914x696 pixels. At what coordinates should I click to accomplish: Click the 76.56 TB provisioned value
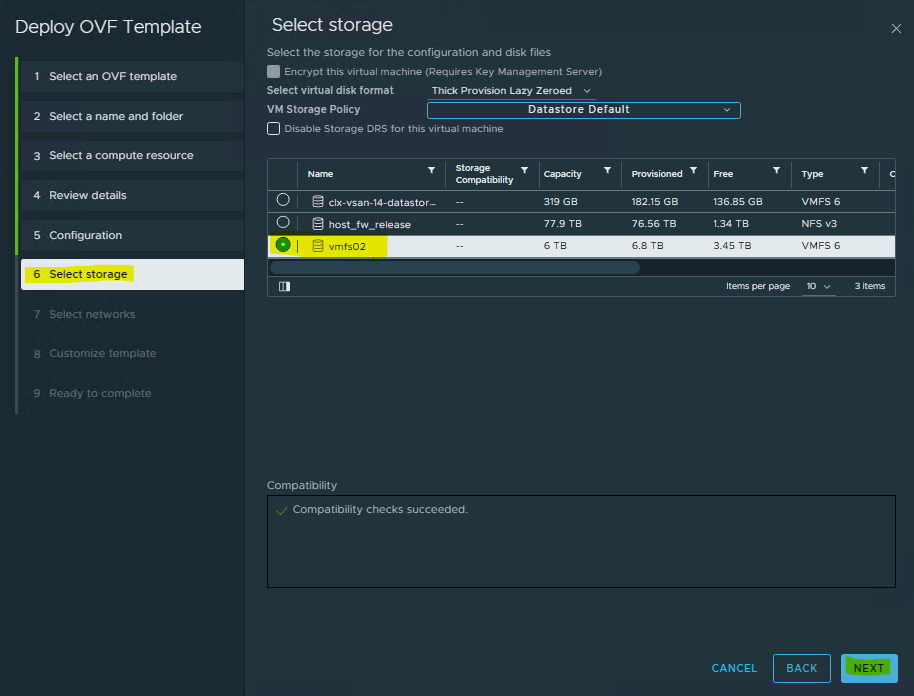point(654,224)
